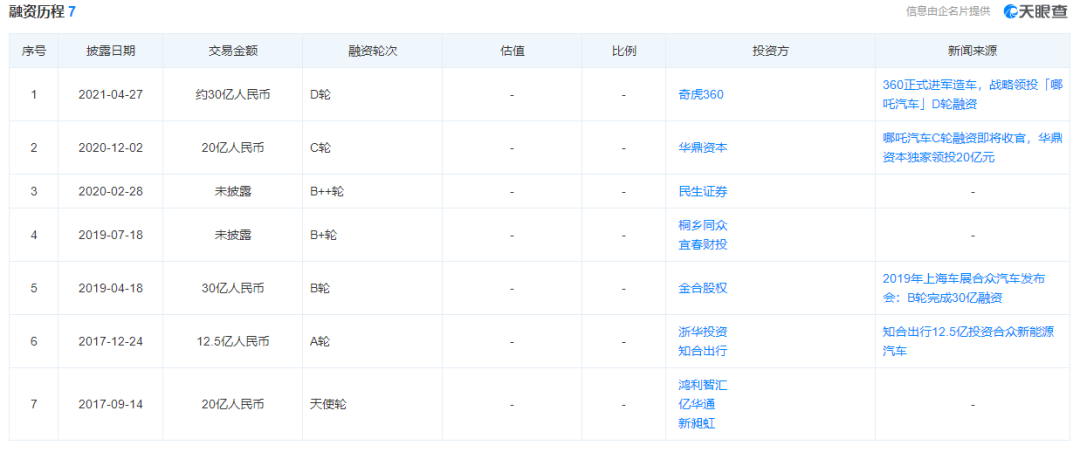Select the 12.5亿人民币 amount cell

(232, 341)
